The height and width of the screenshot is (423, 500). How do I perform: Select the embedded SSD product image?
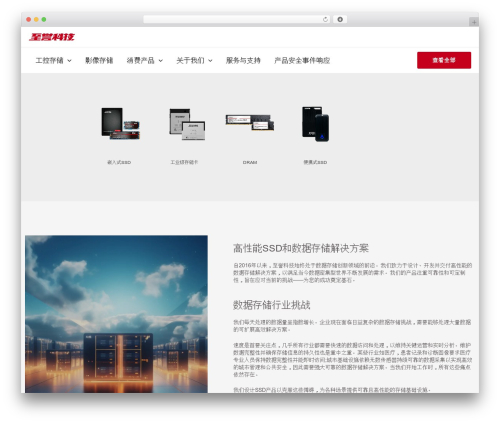(120, 124)
